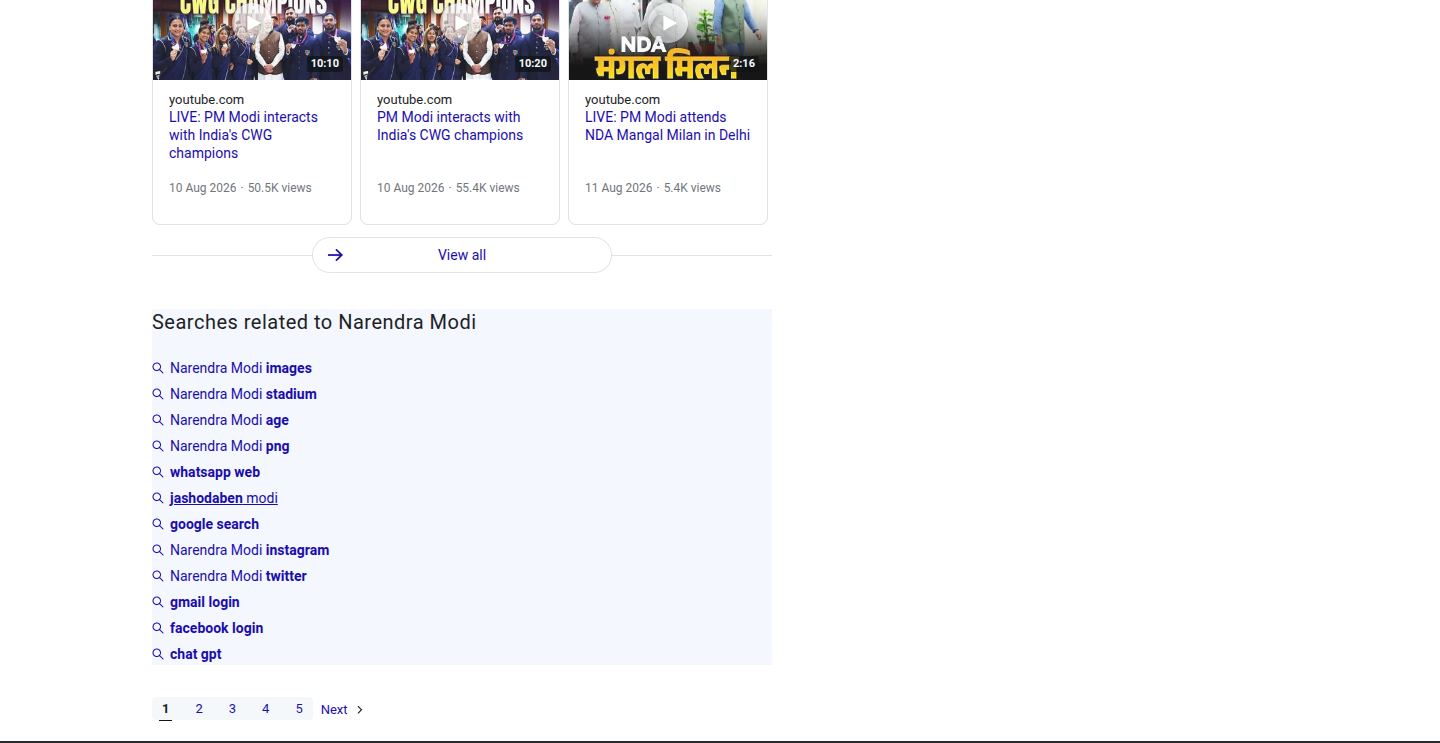Screen dimensions: 1440x743
Task: Click the chevron arrow after Next
Action: coord(360,710)
